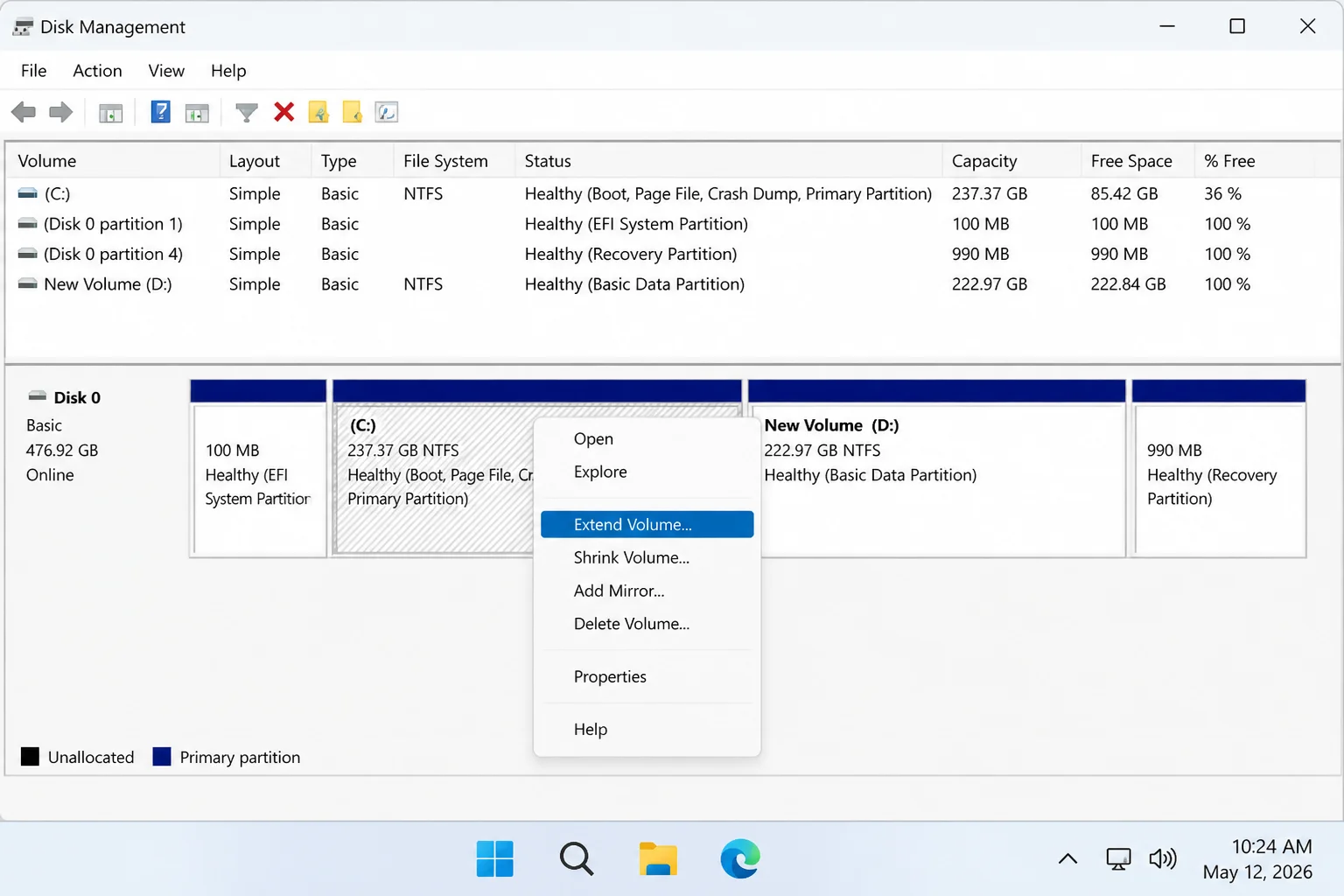This screenshot has height=896, width=1344.
Task: Sort by the Volume column header
Action: [x=113, y=161]
